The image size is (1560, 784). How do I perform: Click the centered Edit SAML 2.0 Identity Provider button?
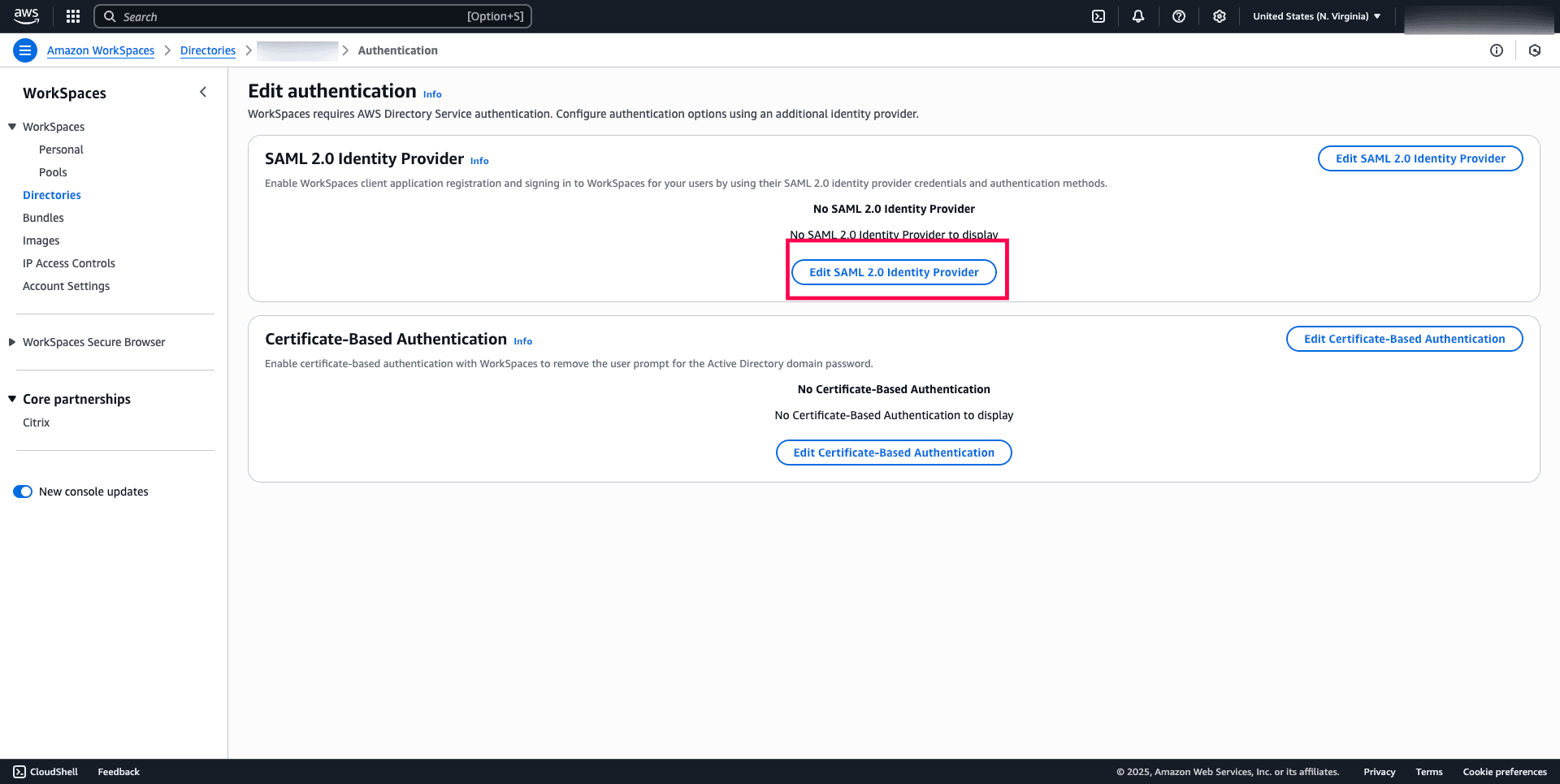click(x=894, y=272)
